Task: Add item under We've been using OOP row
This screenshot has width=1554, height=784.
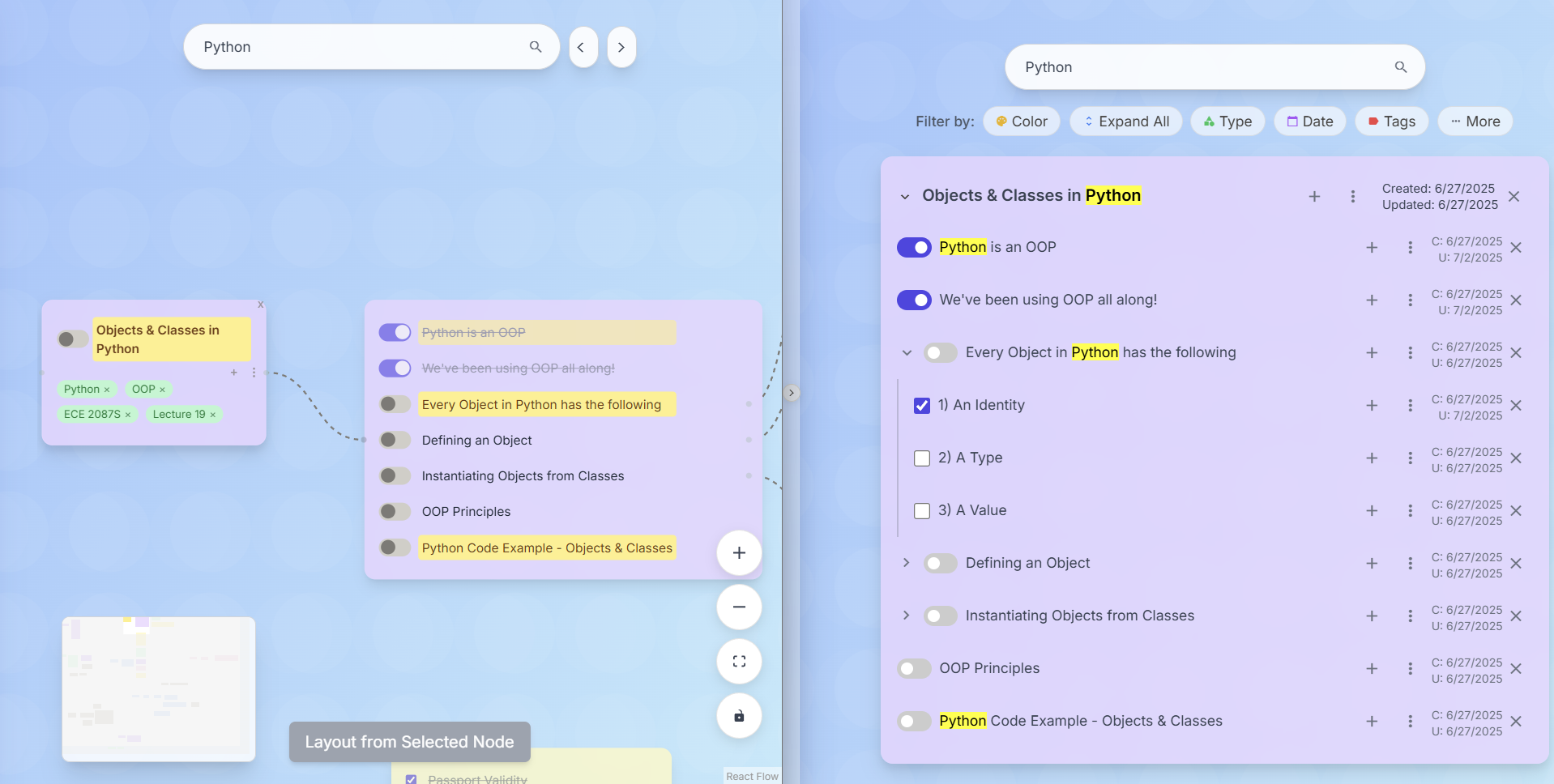Action: coord(1372,300)
